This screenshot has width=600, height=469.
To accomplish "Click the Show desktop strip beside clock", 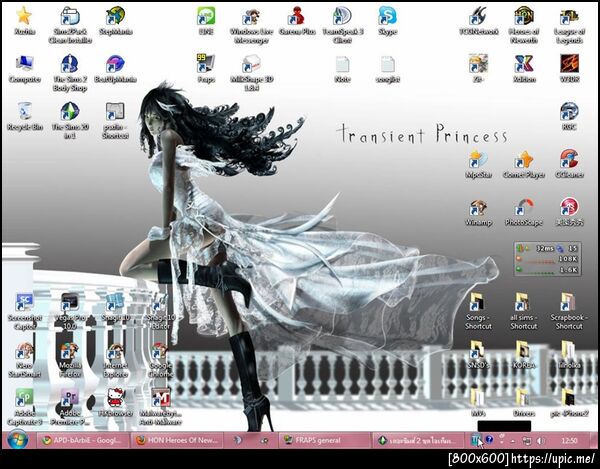I will 592,440.
